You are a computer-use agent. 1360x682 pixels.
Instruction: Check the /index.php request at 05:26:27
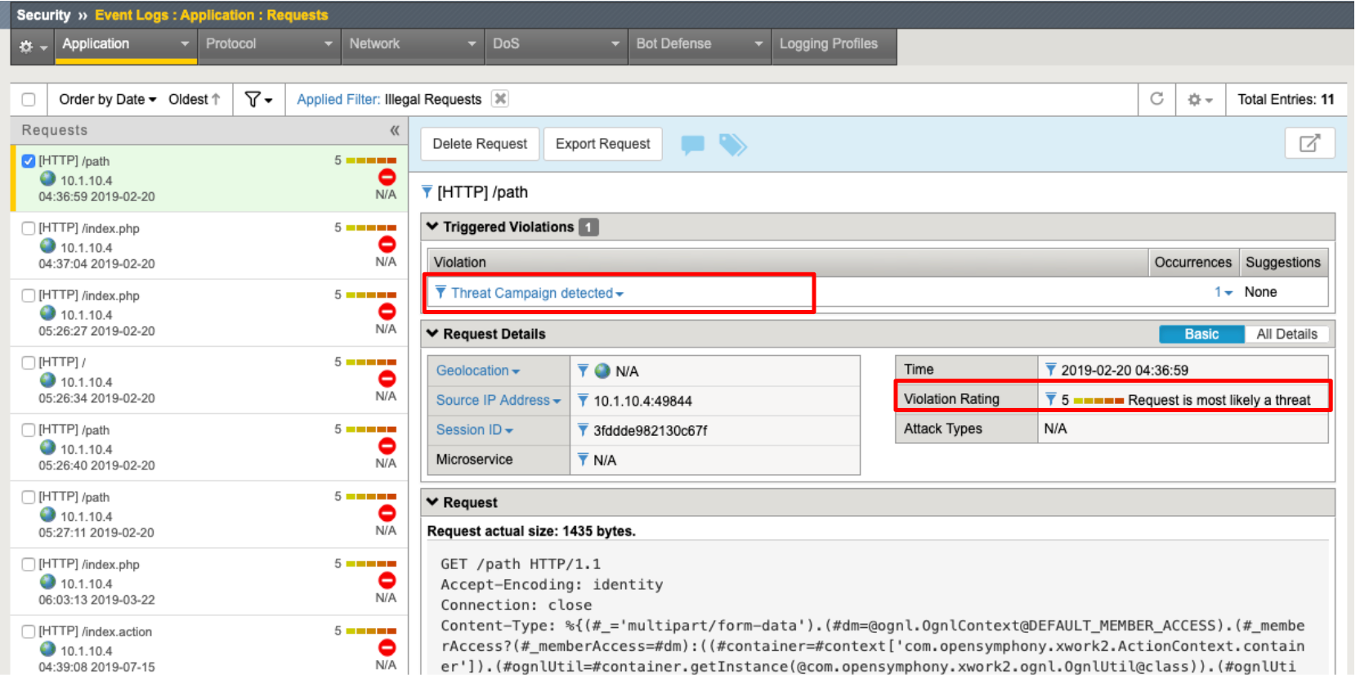pyautogui.click(x=28, y=295)
